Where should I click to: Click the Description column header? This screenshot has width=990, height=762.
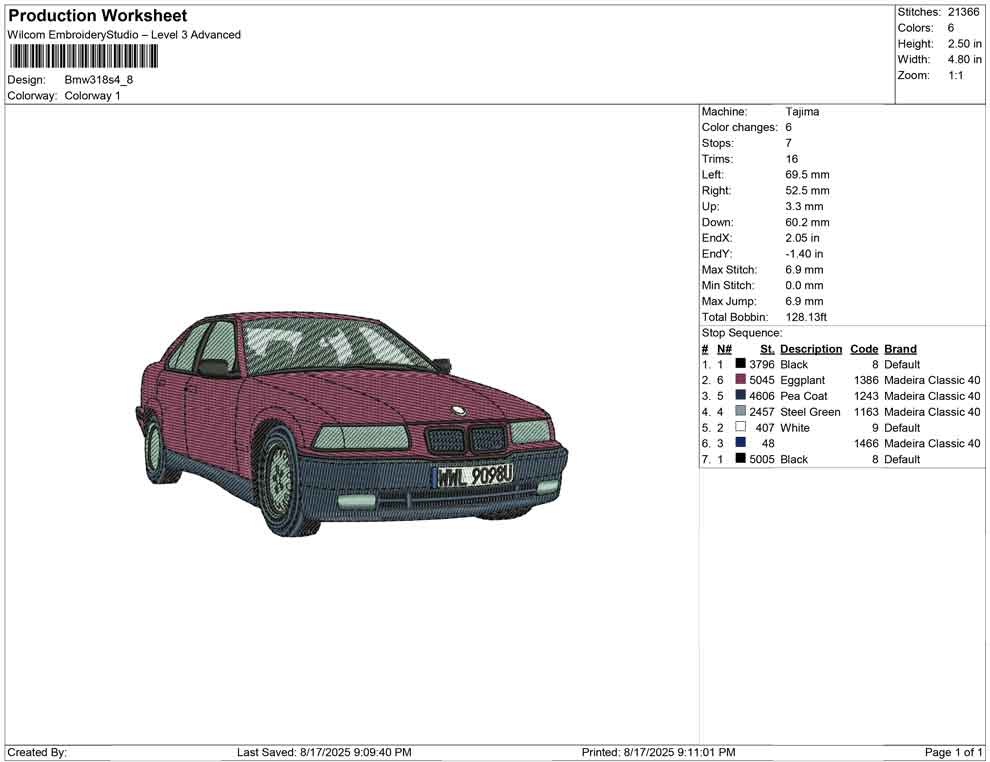click(x=811, y=349)
